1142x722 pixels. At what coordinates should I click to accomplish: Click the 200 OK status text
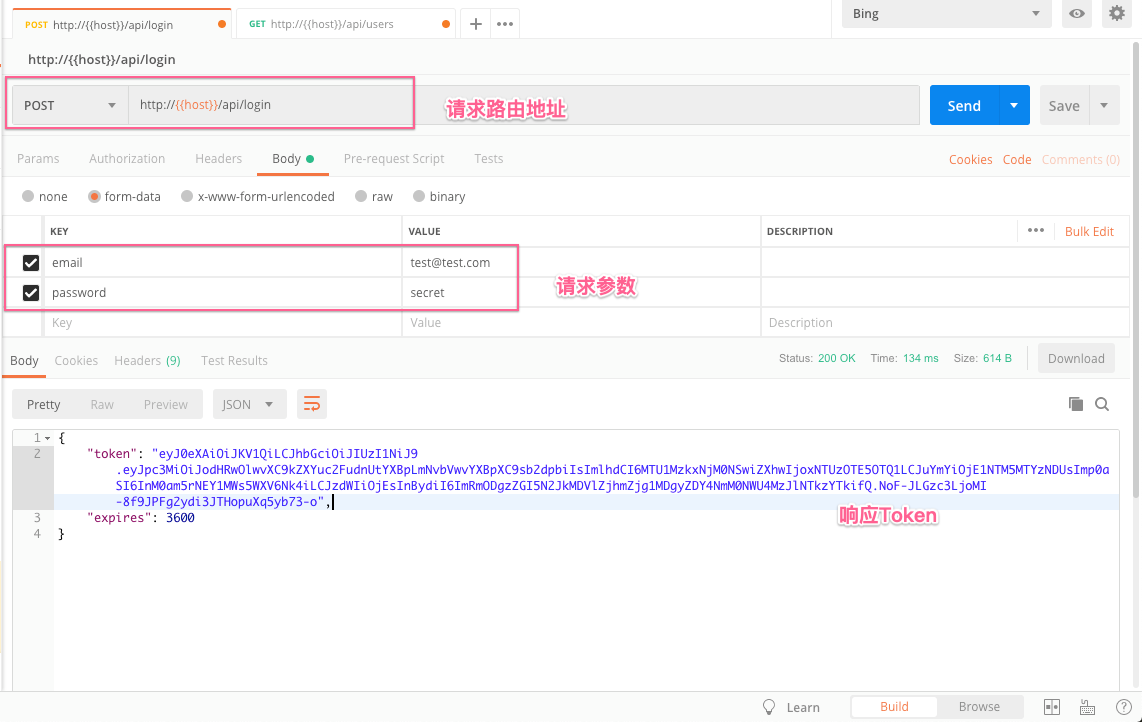pos(836,358)
